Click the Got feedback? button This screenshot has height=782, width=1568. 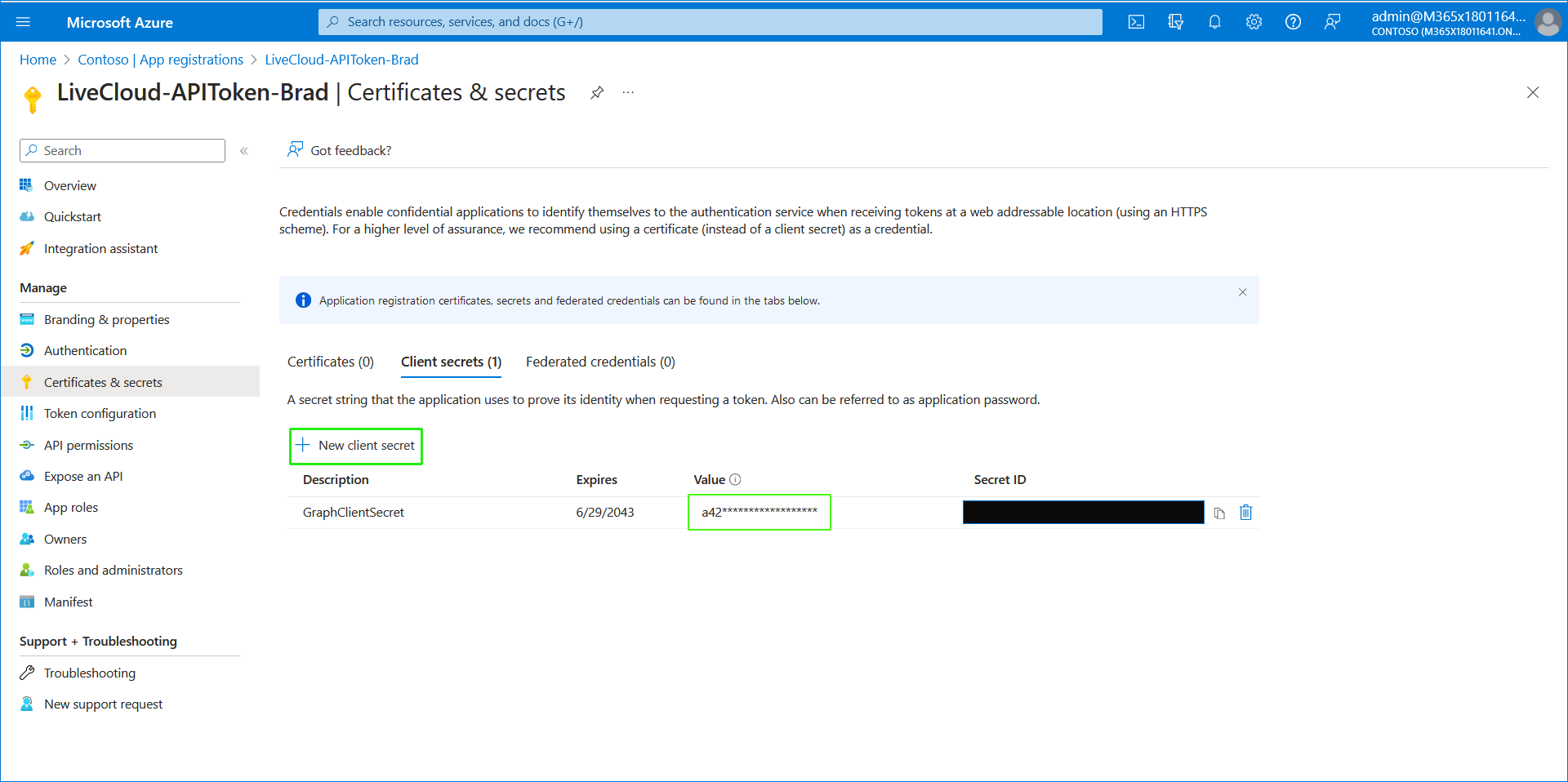coord(339,150)
